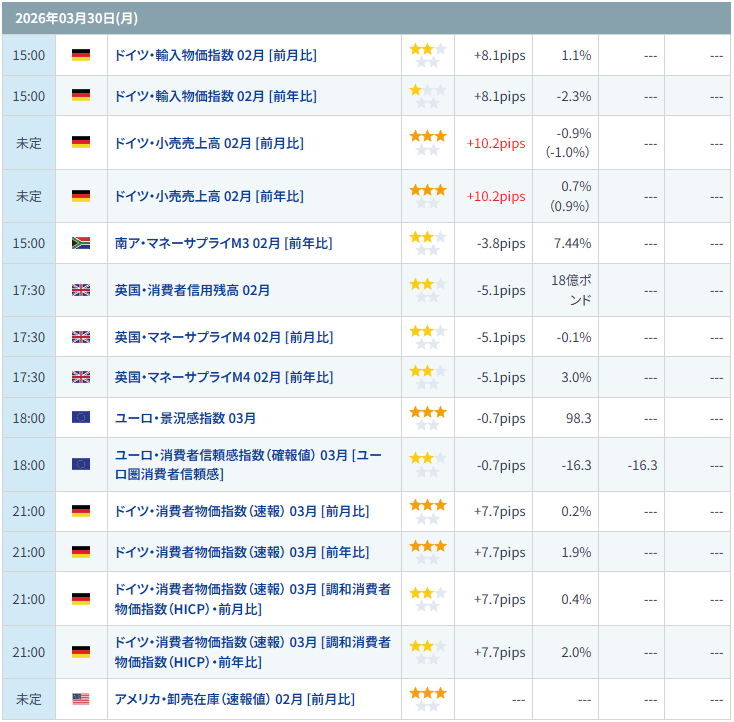Click red +10.2pips in 小売売上高 [前月比] row
734x722 pixels.
[x=495, y=143]
